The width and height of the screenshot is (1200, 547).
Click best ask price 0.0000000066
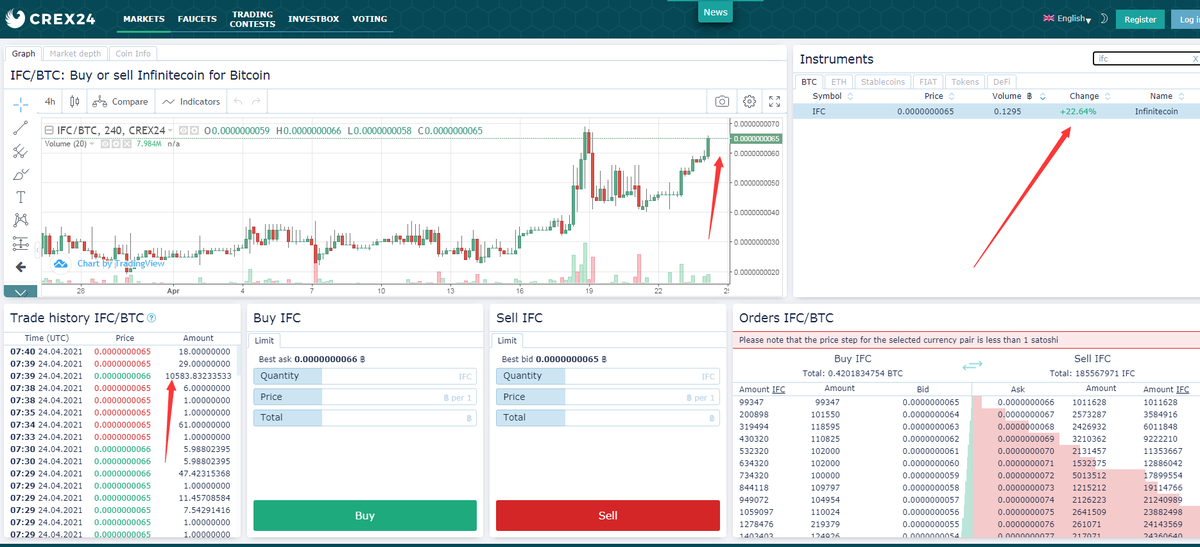point(325,358)
